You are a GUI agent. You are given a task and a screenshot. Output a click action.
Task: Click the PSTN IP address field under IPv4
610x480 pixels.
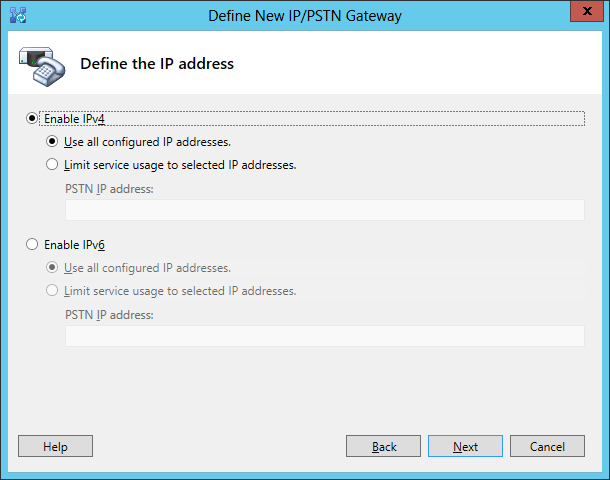[x=324, y=210]
